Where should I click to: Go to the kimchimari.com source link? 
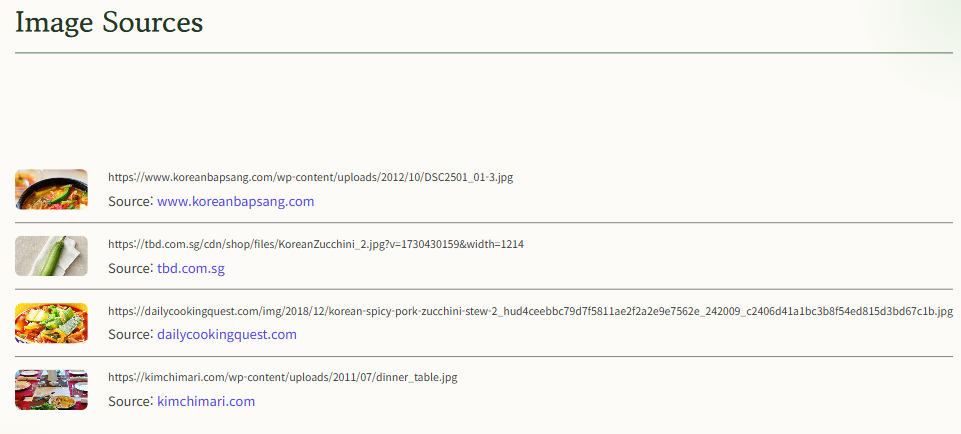click(x=206, y=402)
